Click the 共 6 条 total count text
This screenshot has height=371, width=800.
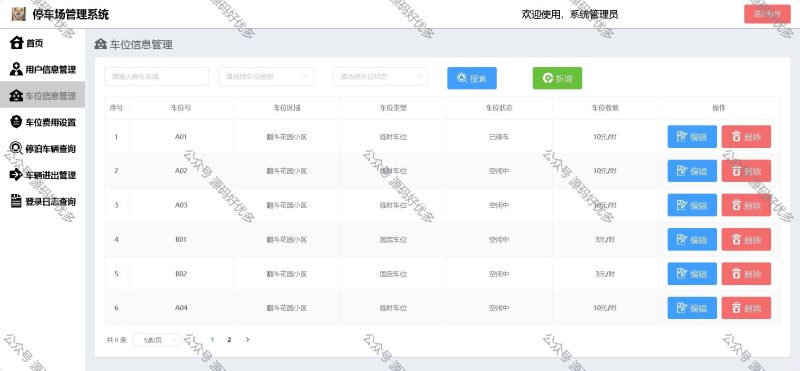[x=116, y=340]
